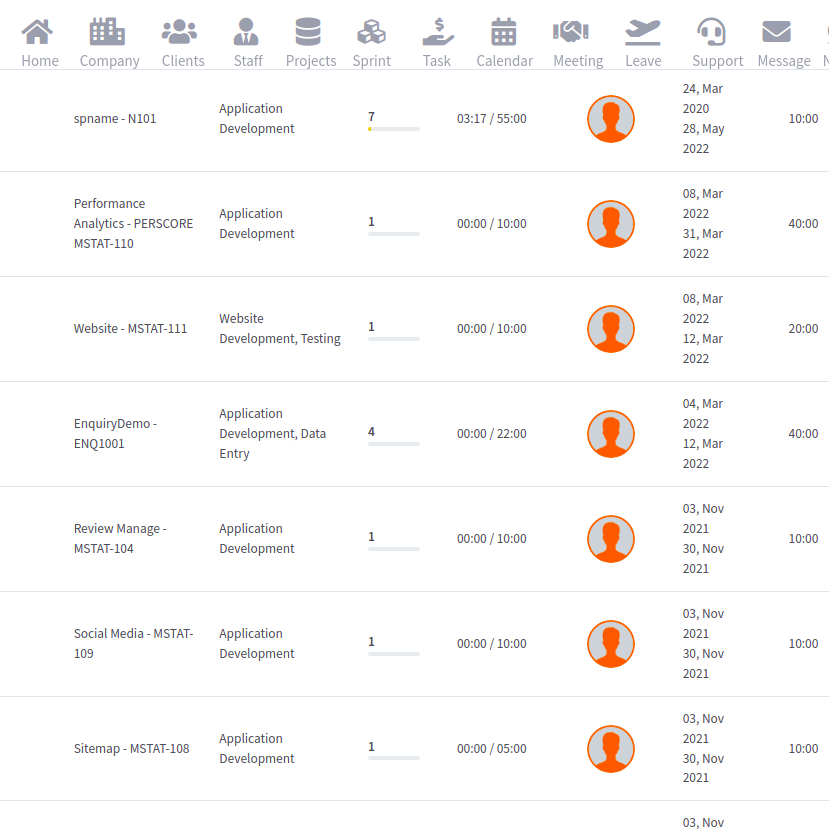Click the user avatar in Sitemap row
829x829 pixels.
click(610, 749)
